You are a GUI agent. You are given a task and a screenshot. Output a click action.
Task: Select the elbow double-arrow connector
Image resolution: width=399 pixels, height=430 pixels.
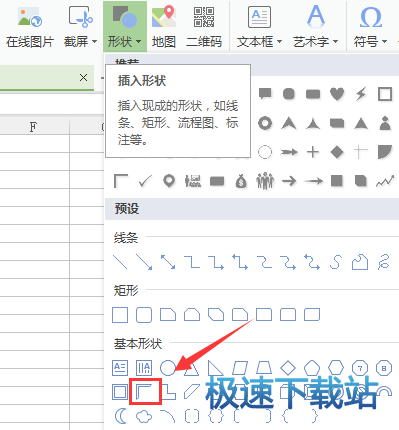click(x=240, y=262)
